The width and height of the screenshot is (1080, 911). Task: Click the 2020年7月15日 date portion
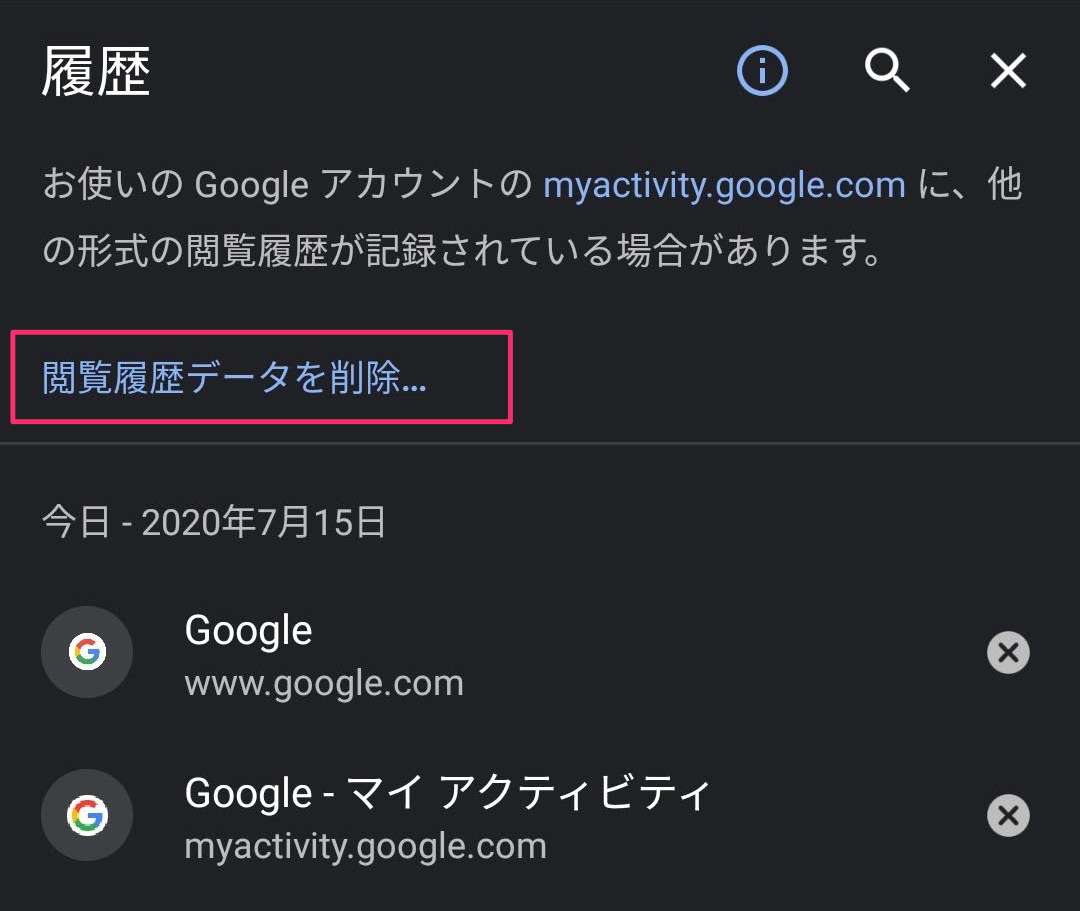[x=264, y=522]
